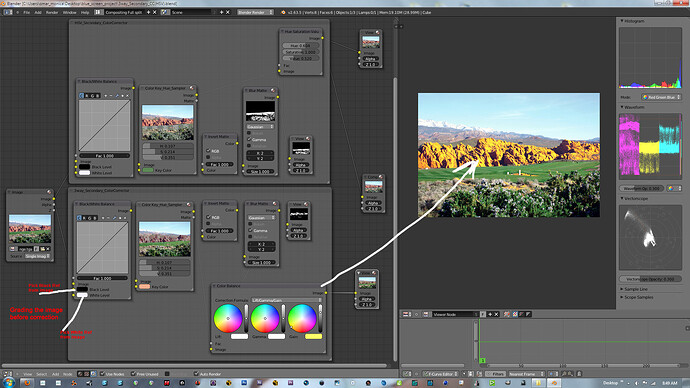Delete the current scene

pyautogui.click(x=228, y=12)
